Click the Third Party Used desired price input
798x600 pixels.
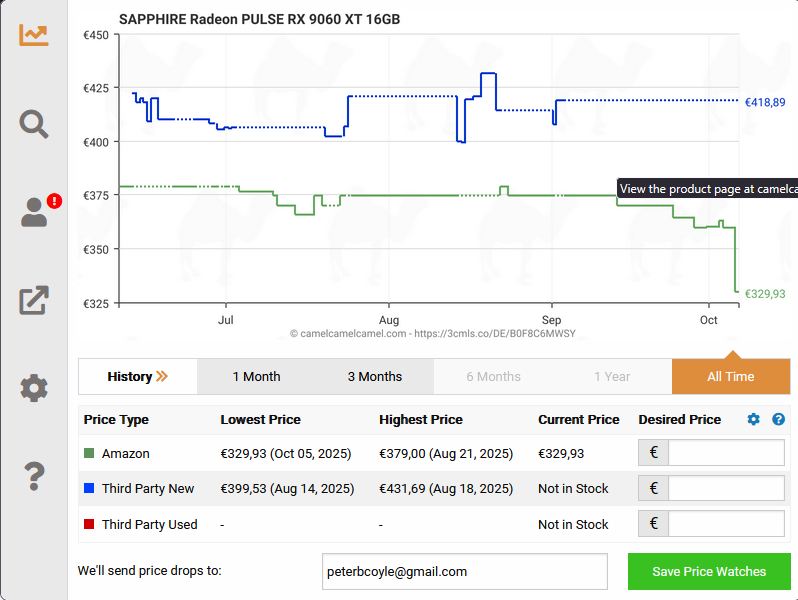(x=726, y=524)
